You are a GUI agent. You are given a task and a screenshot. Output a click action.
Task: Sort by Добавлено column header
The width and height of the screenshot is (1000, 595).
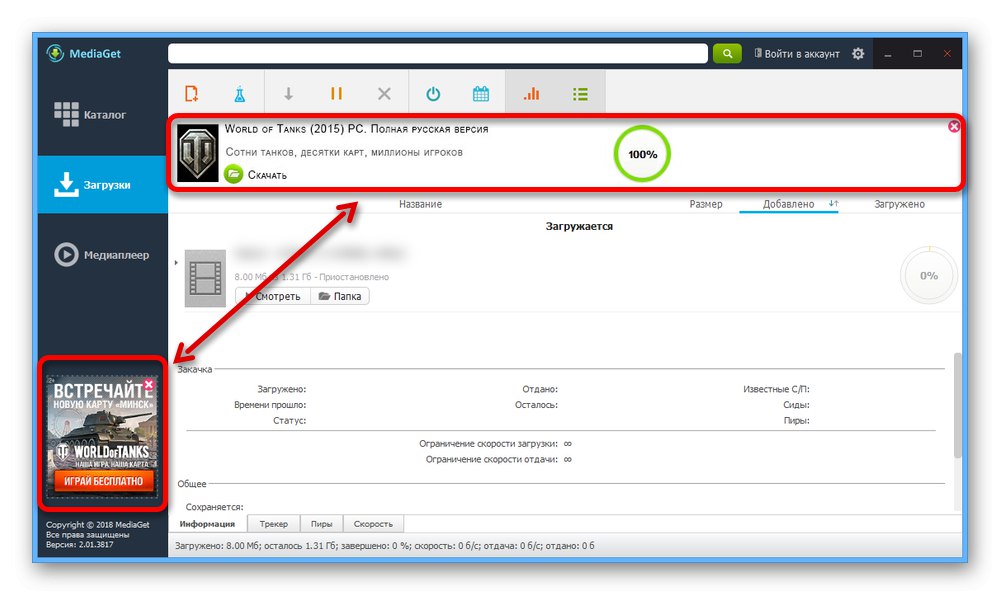pyautogui.click(x=788, y=204)
